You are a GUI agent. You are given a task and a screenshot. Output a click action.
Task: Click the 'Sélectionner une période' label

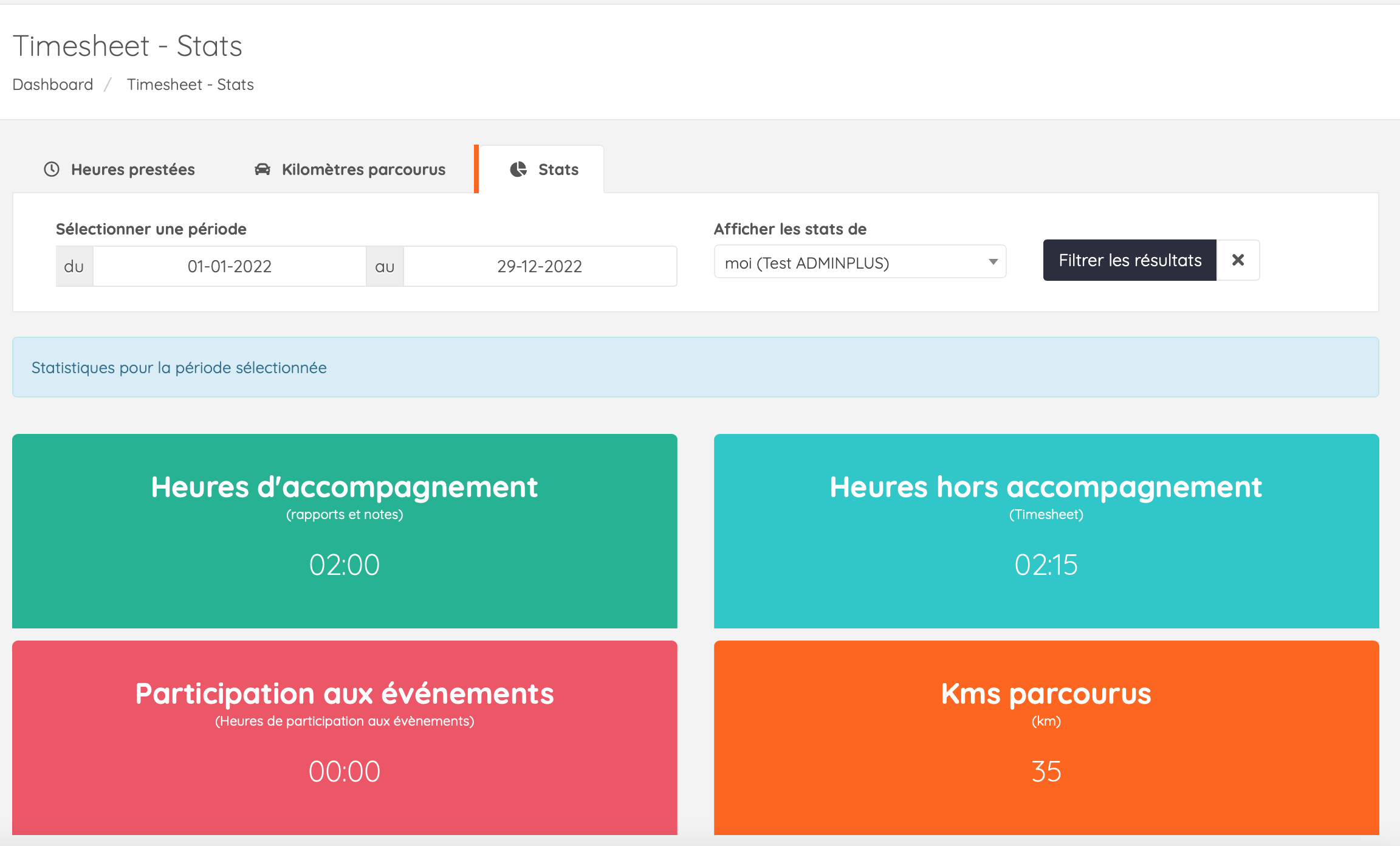151,229
